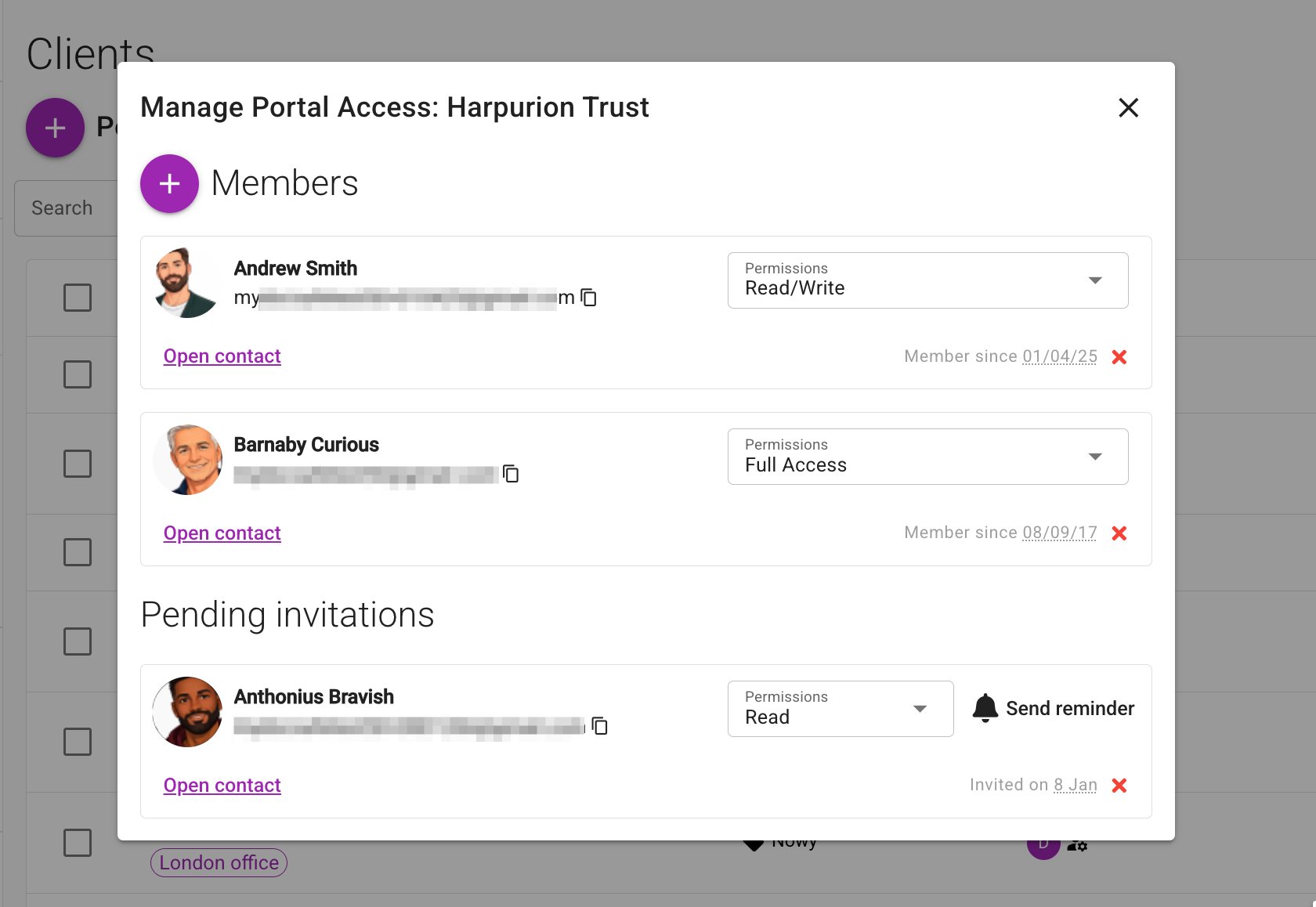Copy Andrew Smith's email address
This screenshot has width=1316, height=907.
click(589, 298)
